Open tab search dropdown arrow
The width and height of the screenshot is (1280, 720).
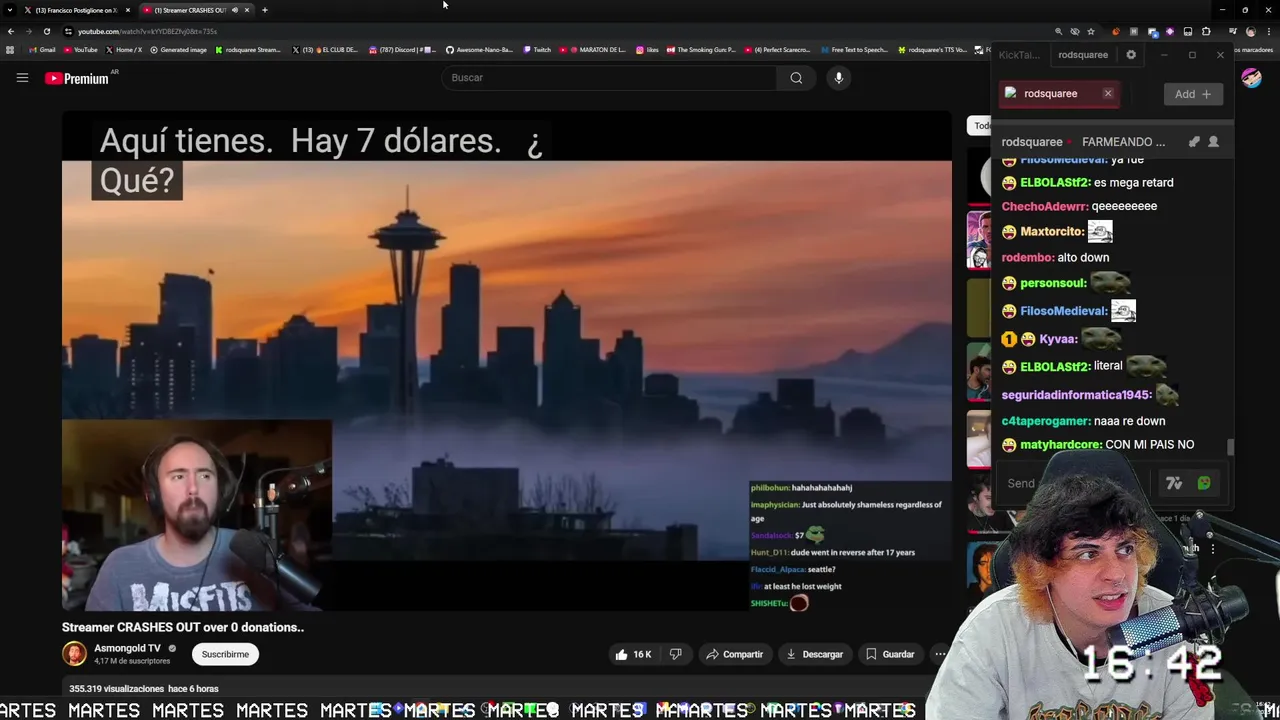(10, 10)
